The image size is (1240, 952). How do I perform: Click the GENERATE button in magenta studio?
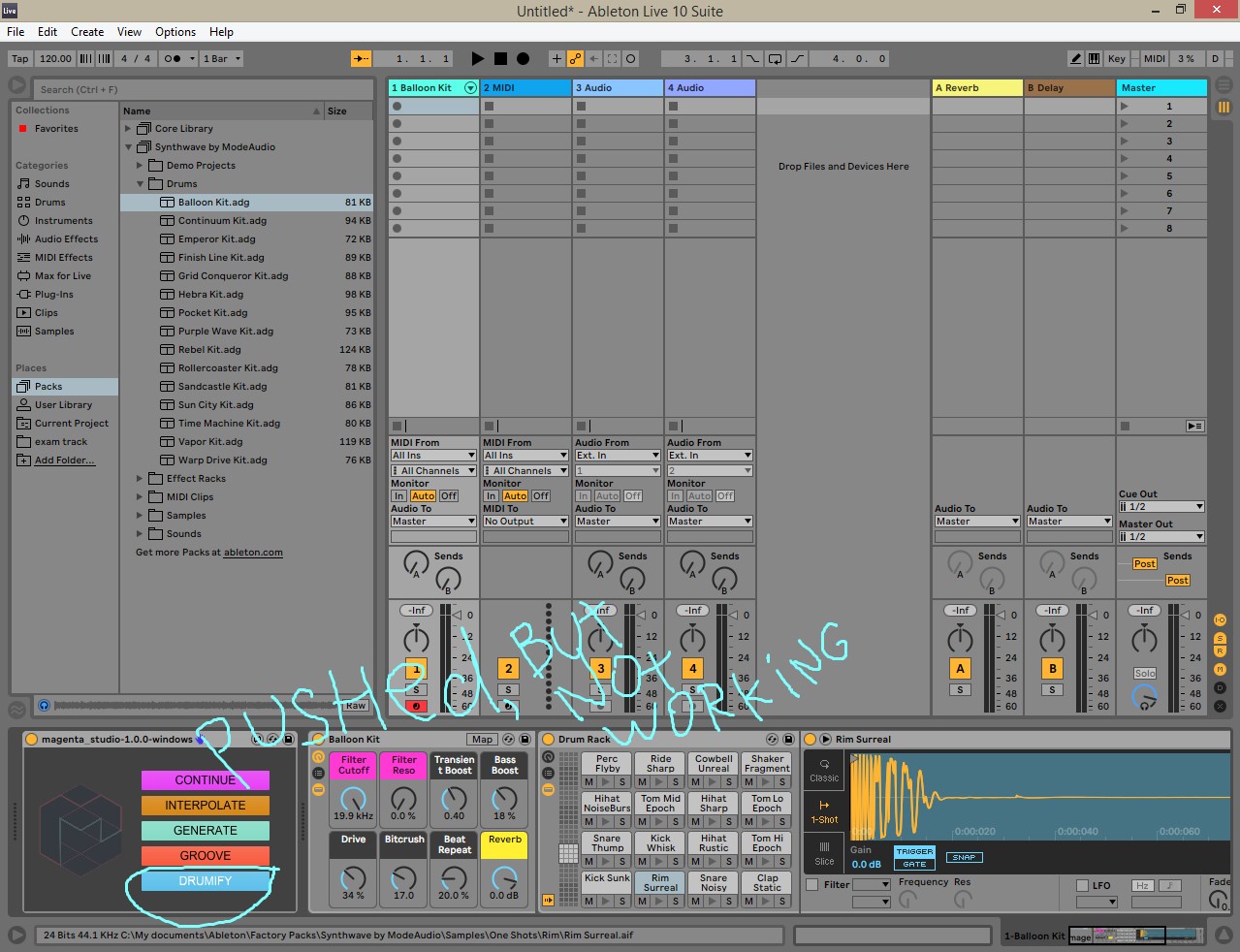point(206,831)
